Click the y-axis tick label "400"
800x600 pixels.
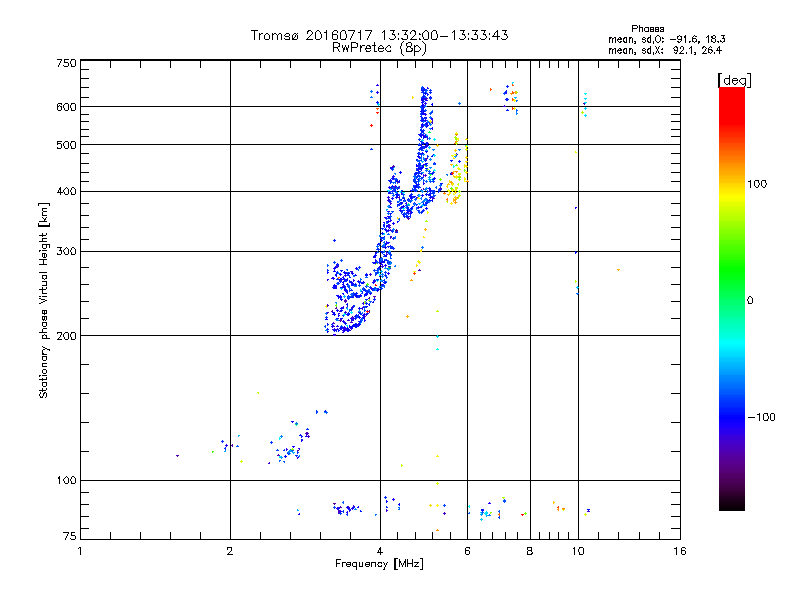tap(66, 191)
